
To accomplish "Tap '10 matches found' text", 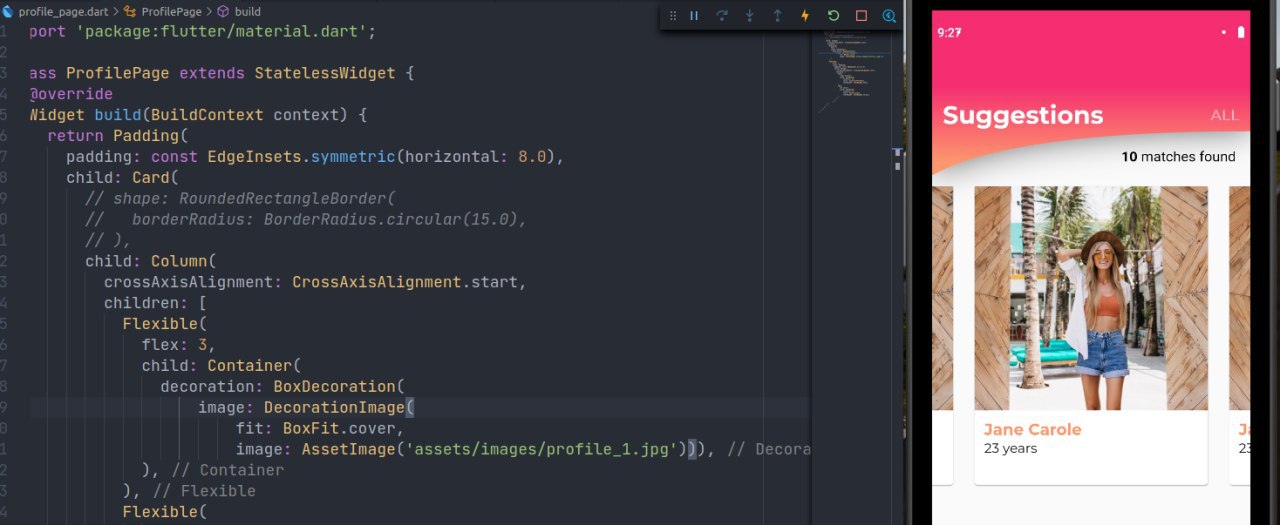I will coord(1178,157).
